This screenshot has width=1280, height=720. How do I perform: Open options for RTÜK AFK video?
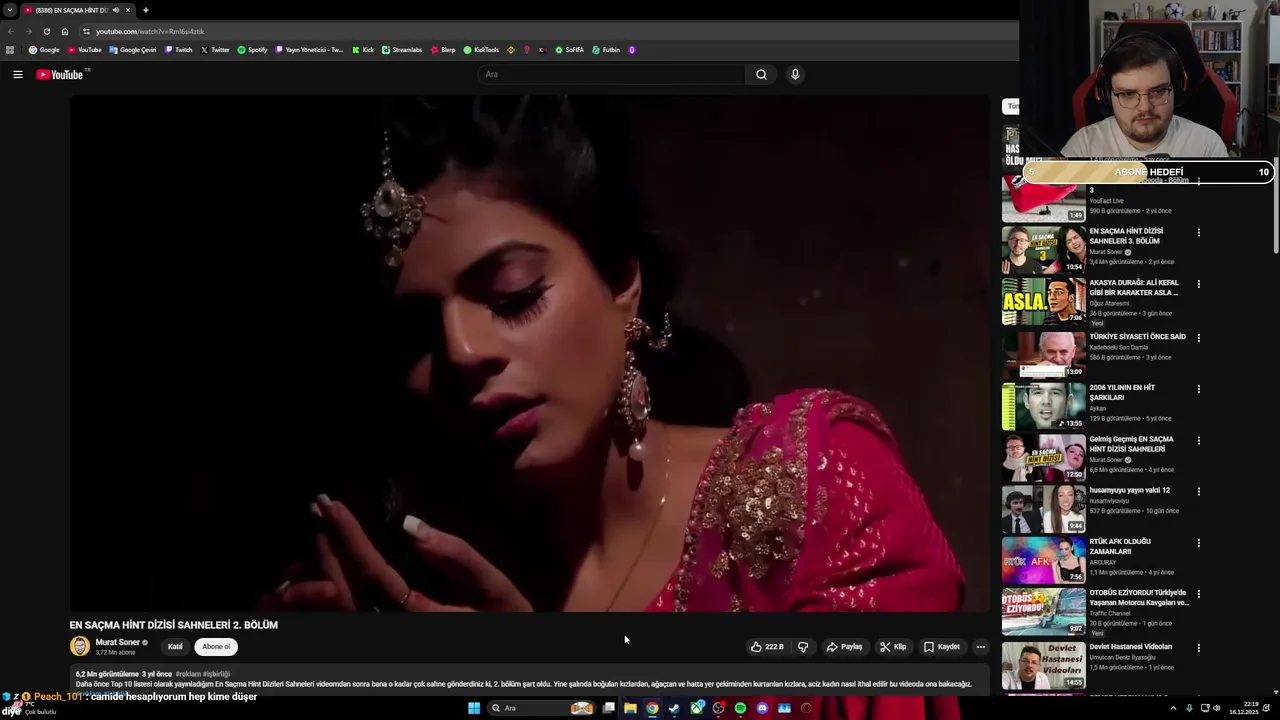(1198, 543)
